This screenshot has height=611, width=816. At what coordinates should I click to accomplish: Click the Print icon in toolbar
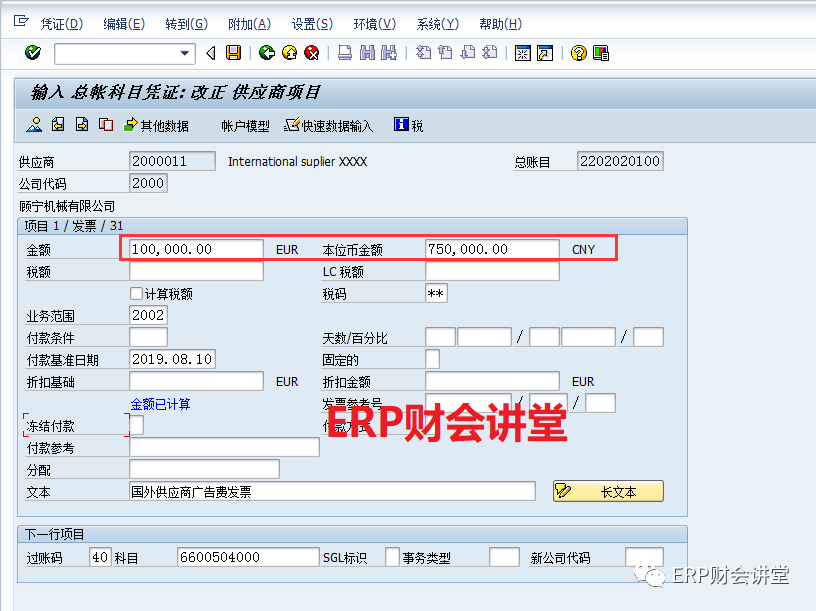[344, 53]
